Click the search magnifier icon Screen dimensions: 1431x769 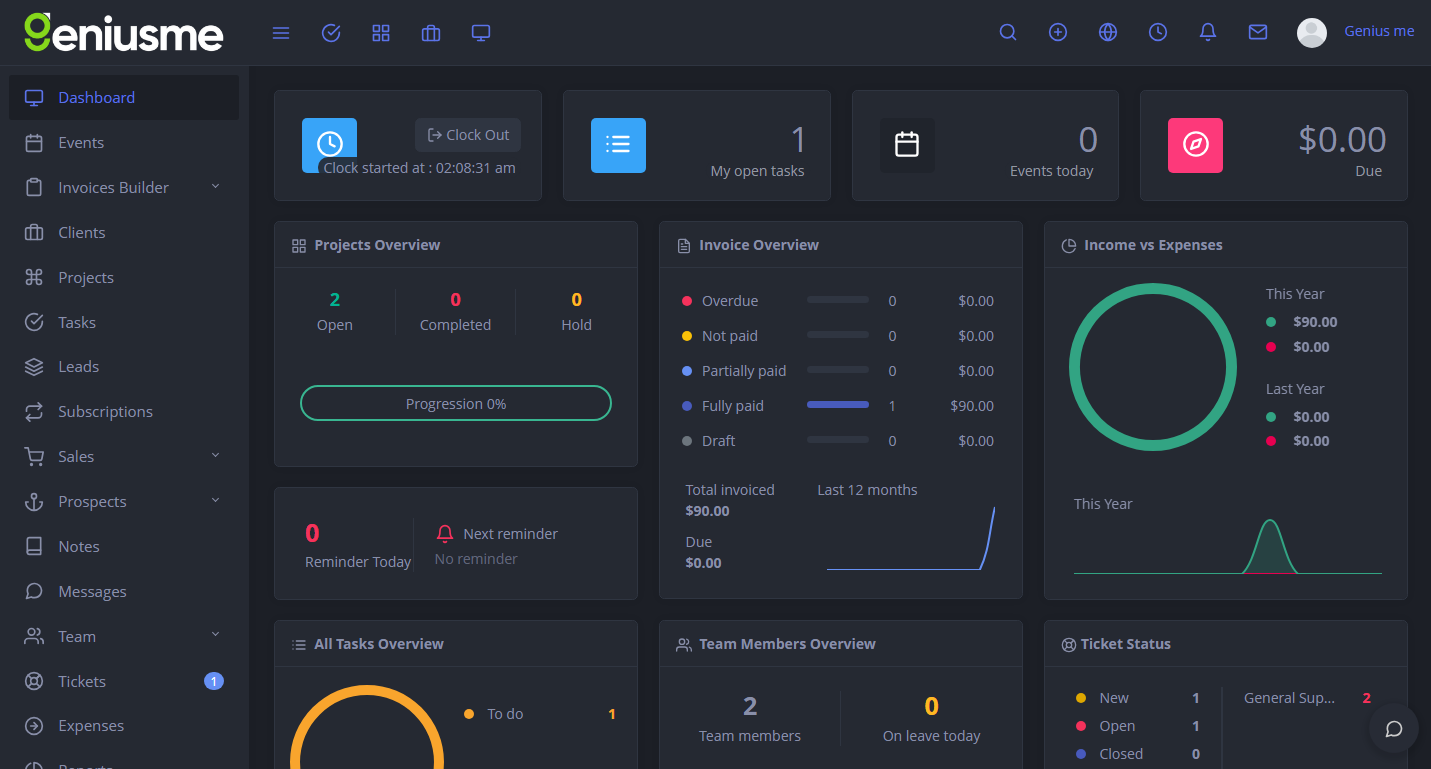coord(1008,32)
